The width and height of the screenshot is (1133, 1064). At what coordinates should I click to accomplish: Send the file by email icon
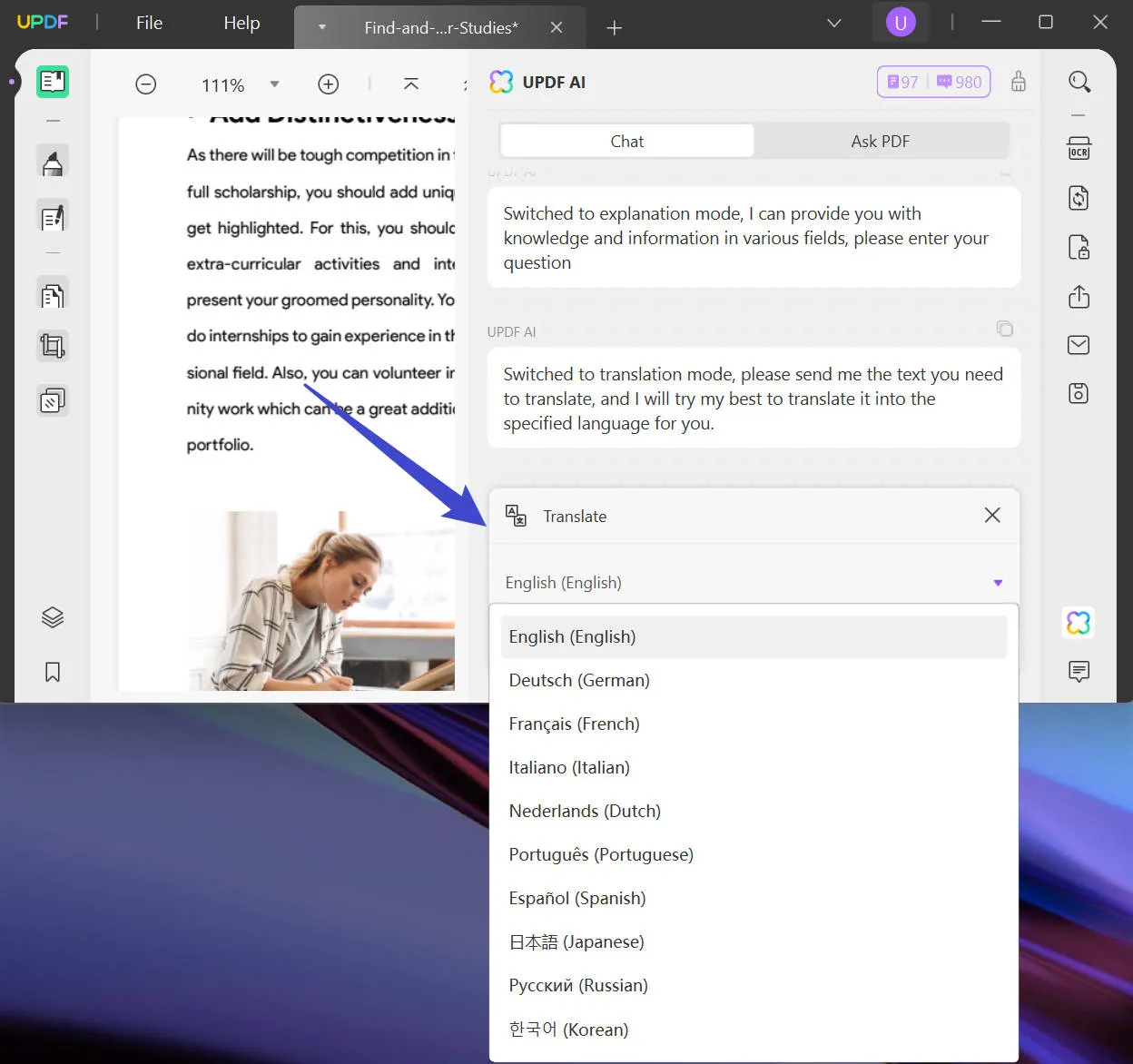[x=1079, y=345]
